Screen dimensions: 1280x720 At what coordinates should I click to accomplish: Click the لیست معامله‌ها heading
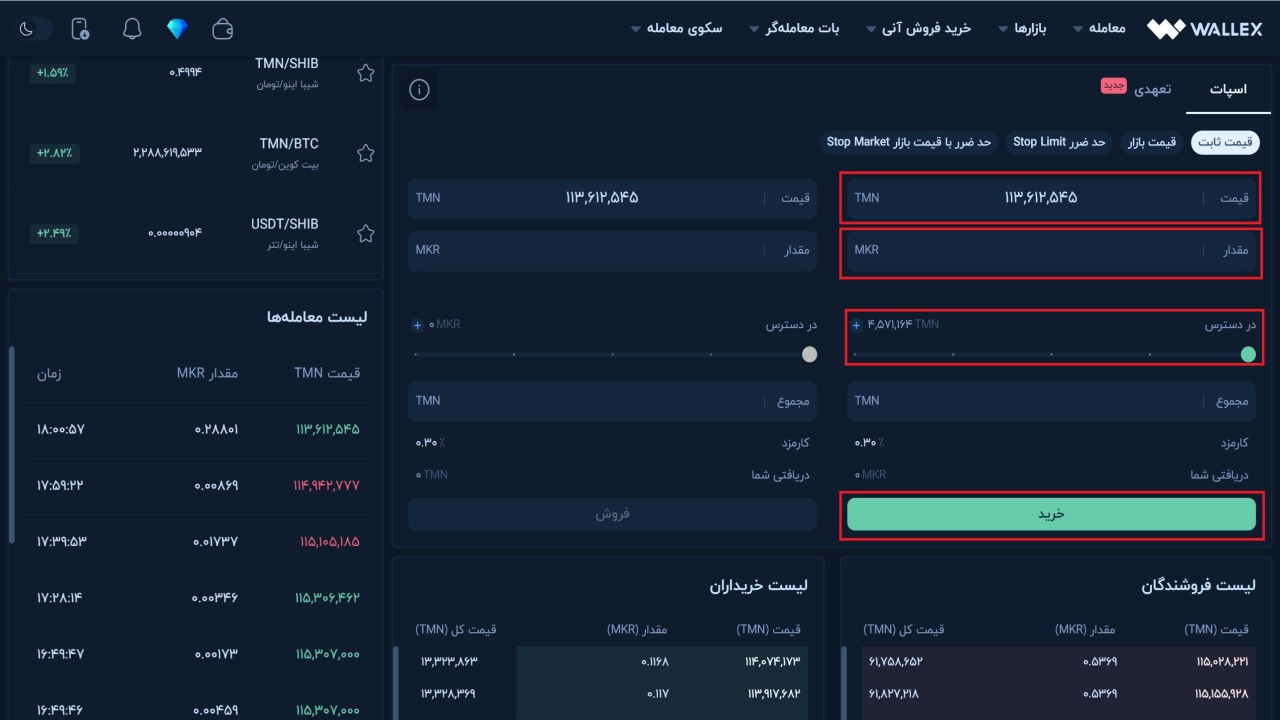click(x=317, y=317)
